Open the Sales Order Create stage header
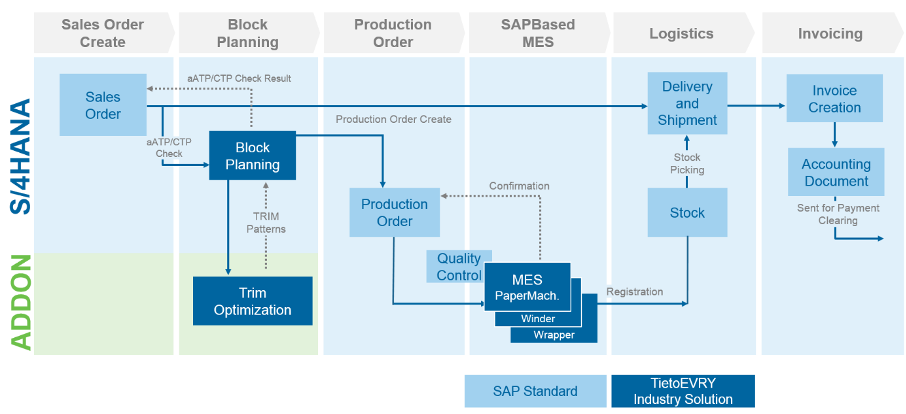Viewport: 906px width, 414px height. click(x=102, y=33)
